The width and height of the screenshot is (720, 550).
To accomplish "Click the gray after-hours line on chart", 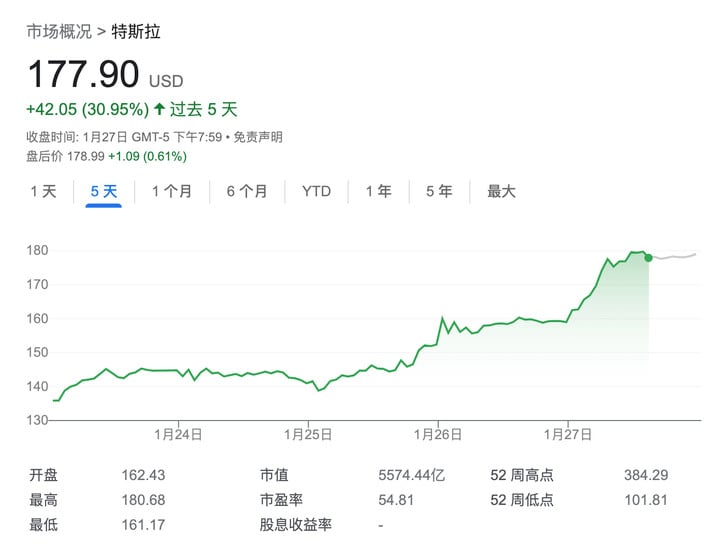I will (674, 256).
